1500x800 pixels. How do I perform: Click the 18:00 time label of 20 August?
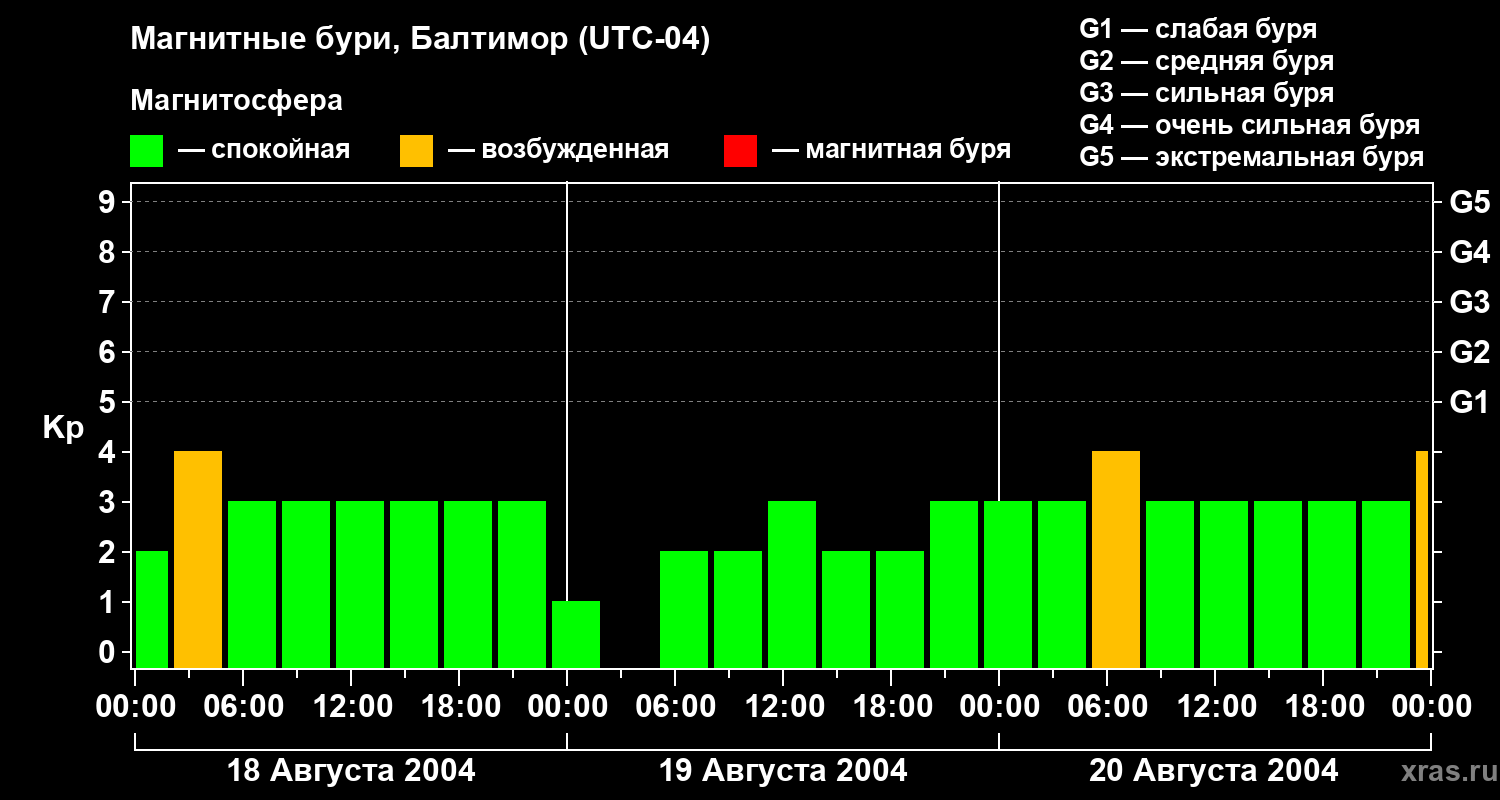pos(1323,707)
